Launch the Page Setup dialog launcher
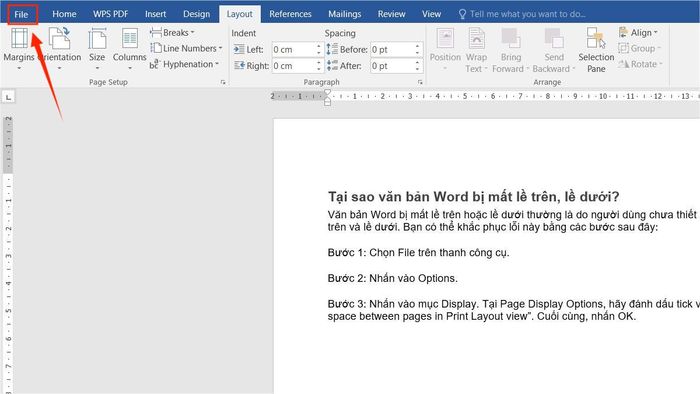 [x=223, y=82]
